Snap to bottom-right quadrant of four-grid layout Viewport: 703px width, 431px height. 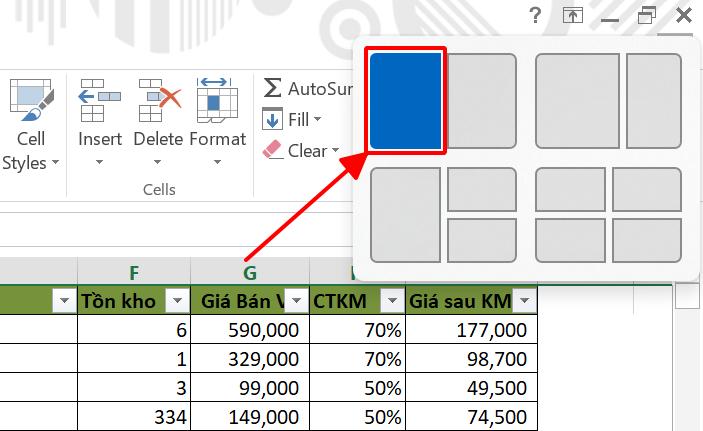(647, 240)
